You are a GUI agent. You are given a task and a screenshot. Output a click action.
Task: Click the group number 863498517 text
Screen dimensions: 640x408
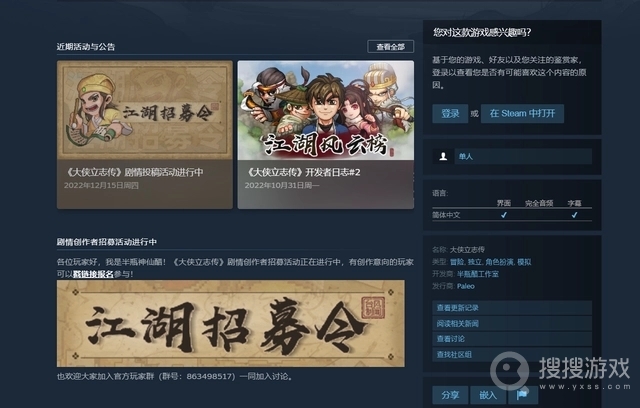pyautogui.click(x=209, y=376)
